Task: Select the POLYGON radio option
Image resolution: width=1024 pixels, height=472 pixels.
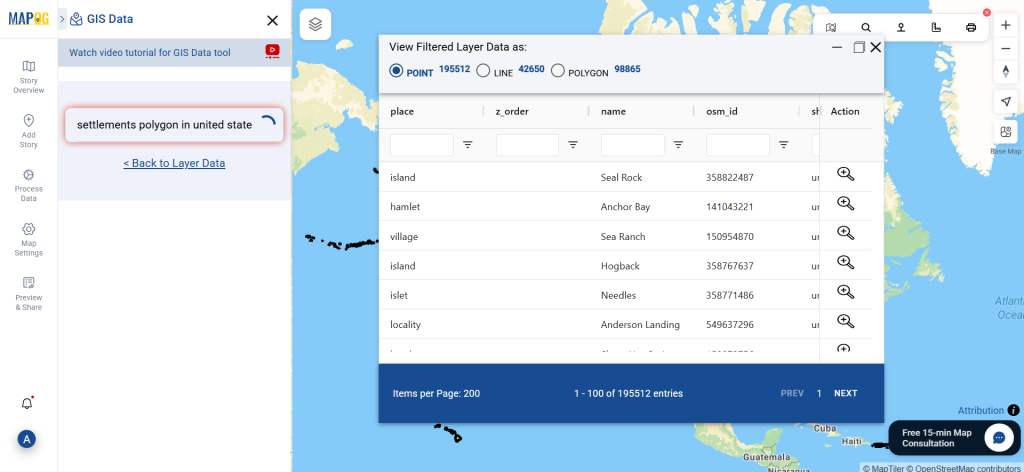Action: pyautogui.click(x=558, y=71)
